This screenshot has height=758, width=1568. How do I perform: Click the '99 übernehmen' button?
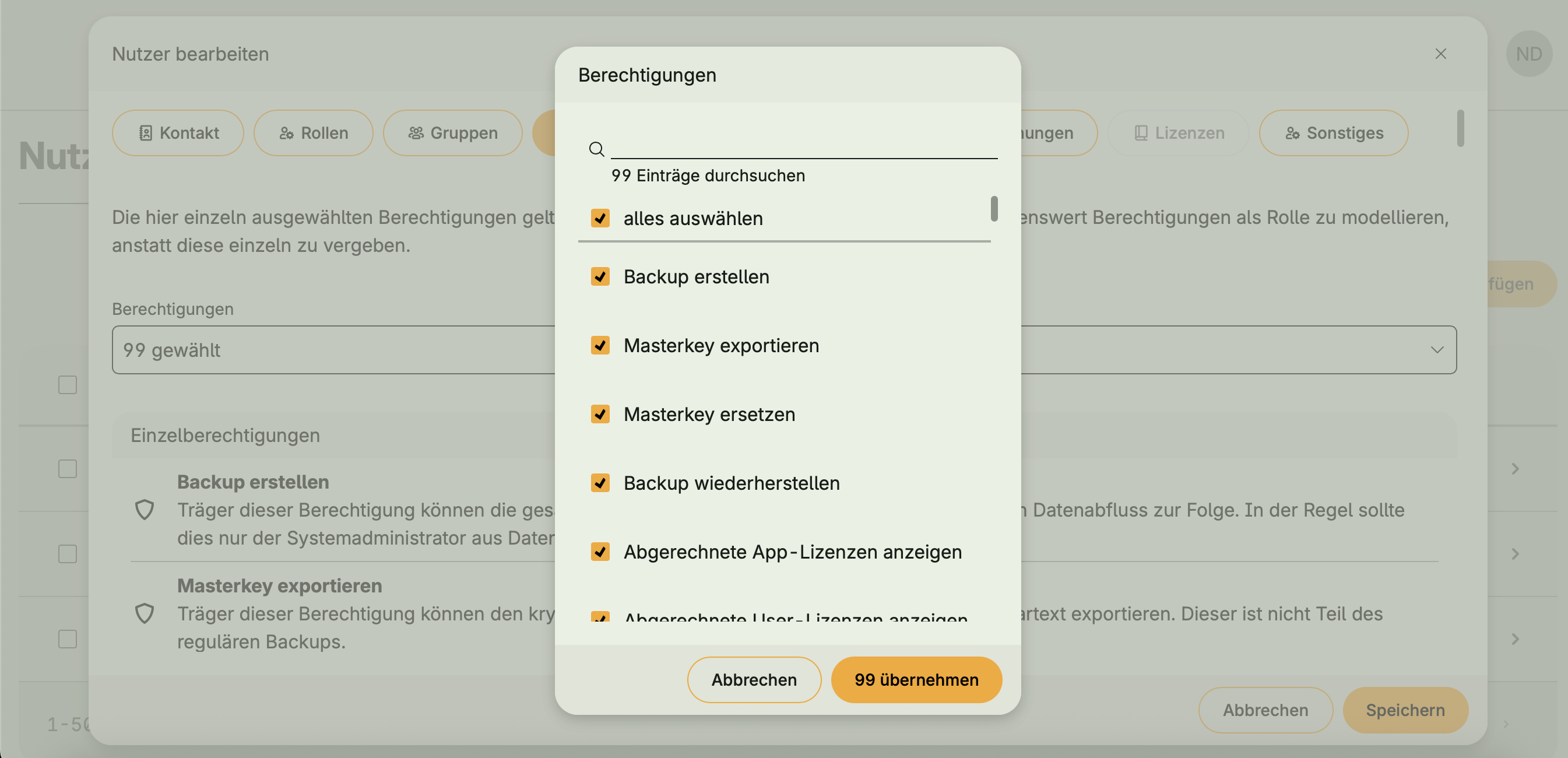(916, 679)
